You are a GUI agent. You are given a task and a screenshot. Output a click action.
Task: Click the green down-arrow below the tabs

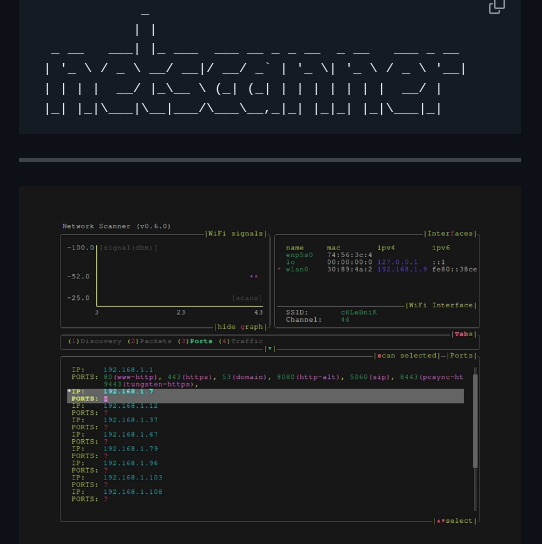(x=270, y=349)
